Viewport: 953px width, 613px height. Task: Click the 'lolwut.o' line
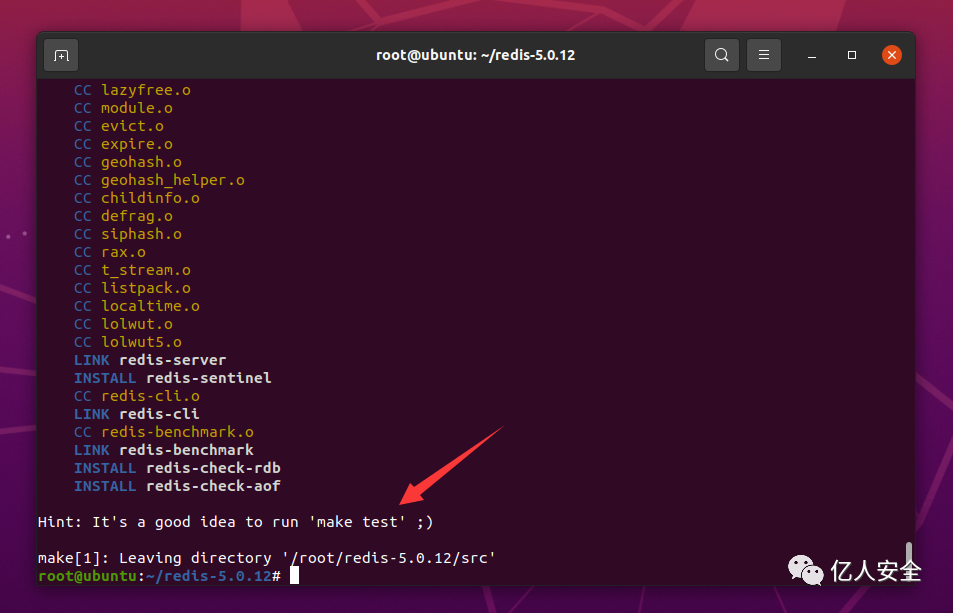[x=123, y=324]
